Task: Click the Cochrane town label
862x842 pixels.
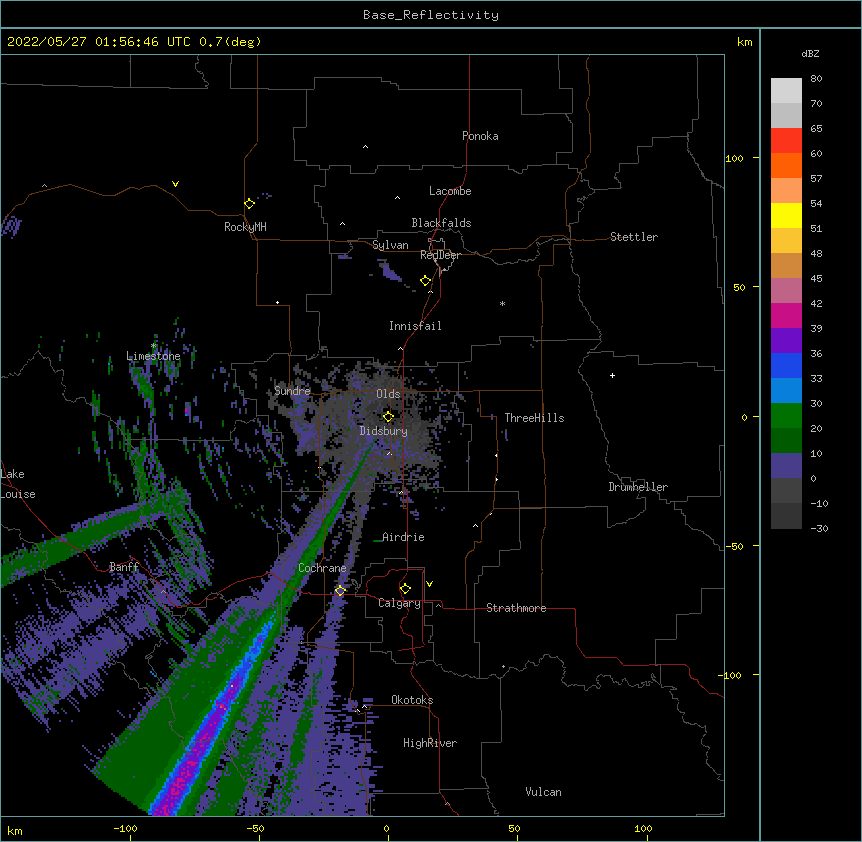Action: (x=322, y=568)
